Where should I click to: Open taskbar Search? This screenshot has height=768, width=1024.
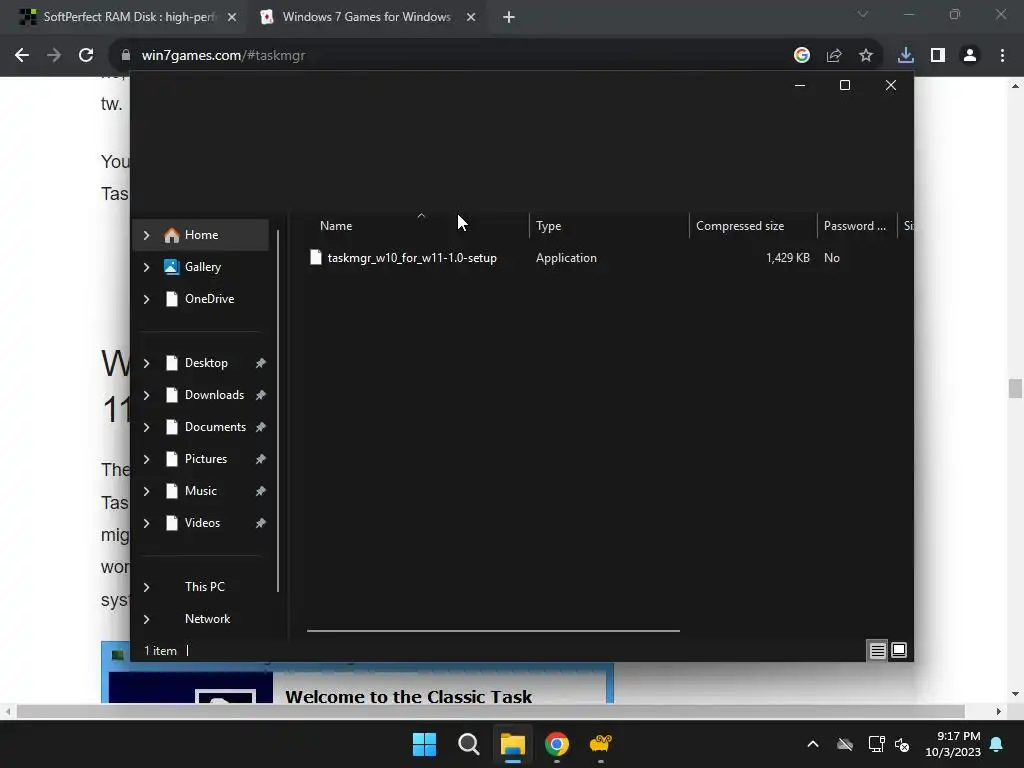click(x=468, y=744)
